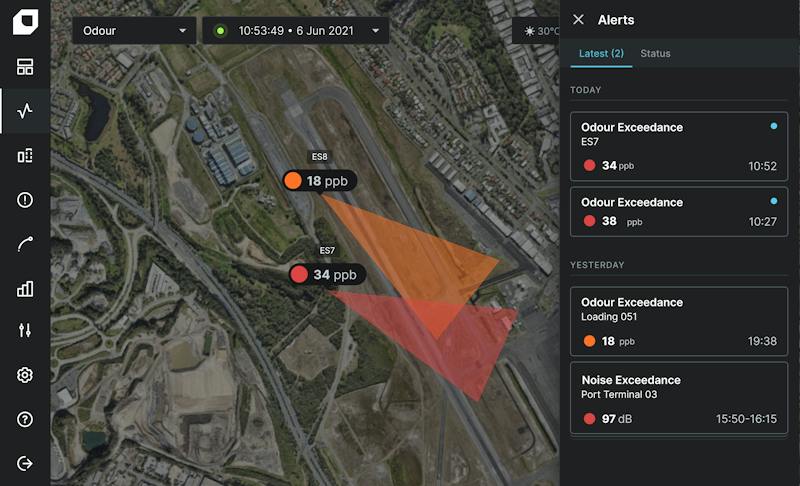Image resolution: width=800 pixels, height=486 pixels.
Task: Open the trajectory curve icon
Action: pyautogui.click(x=25, y=244)
